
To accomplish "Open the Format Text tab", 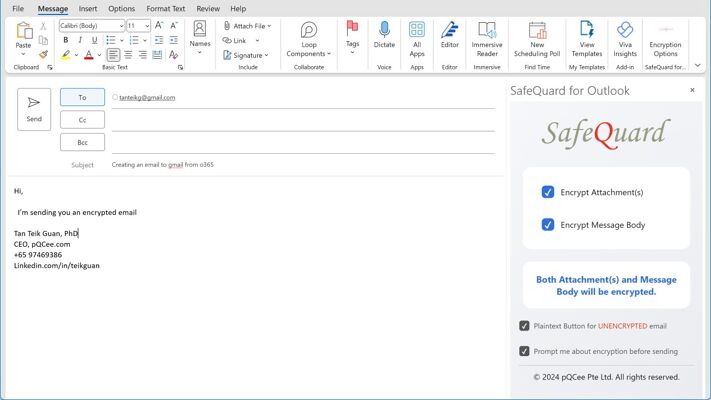I will tap(165, 9).
